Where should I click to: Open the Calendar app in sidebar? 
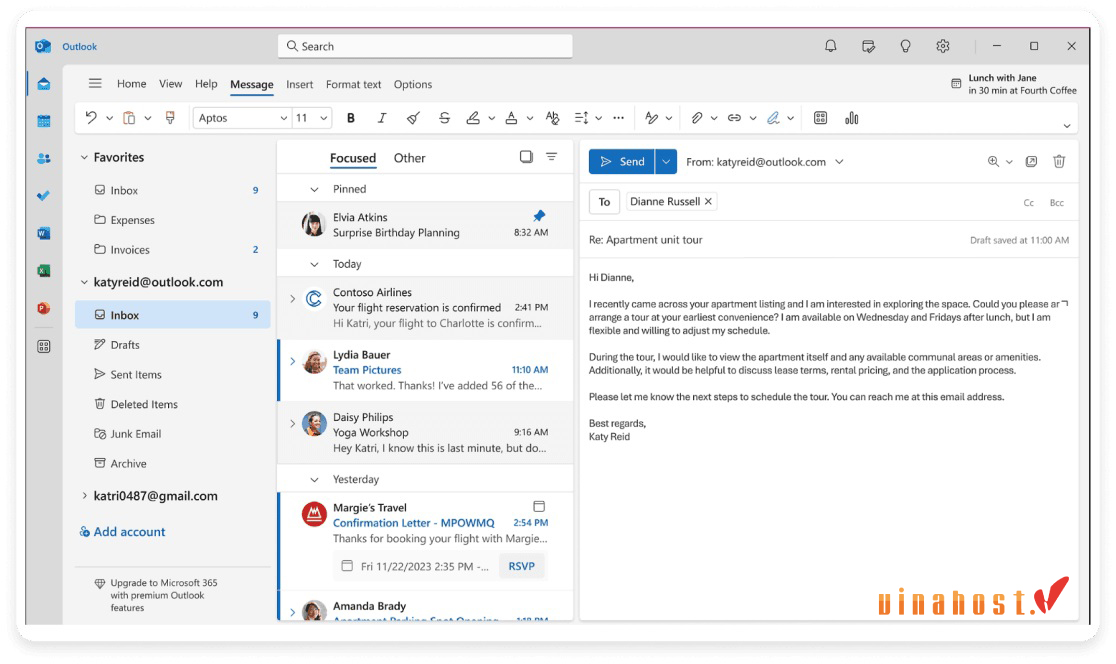(x=43, y=121)
